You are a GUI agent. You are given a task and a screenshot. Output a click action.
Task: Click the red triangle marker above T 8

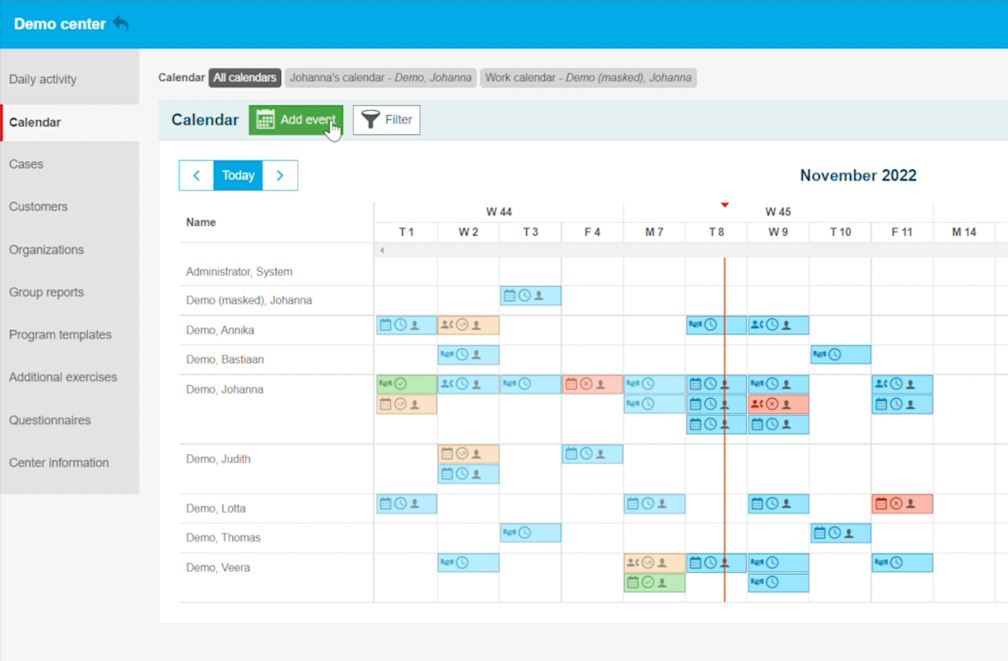pos(724,203)
